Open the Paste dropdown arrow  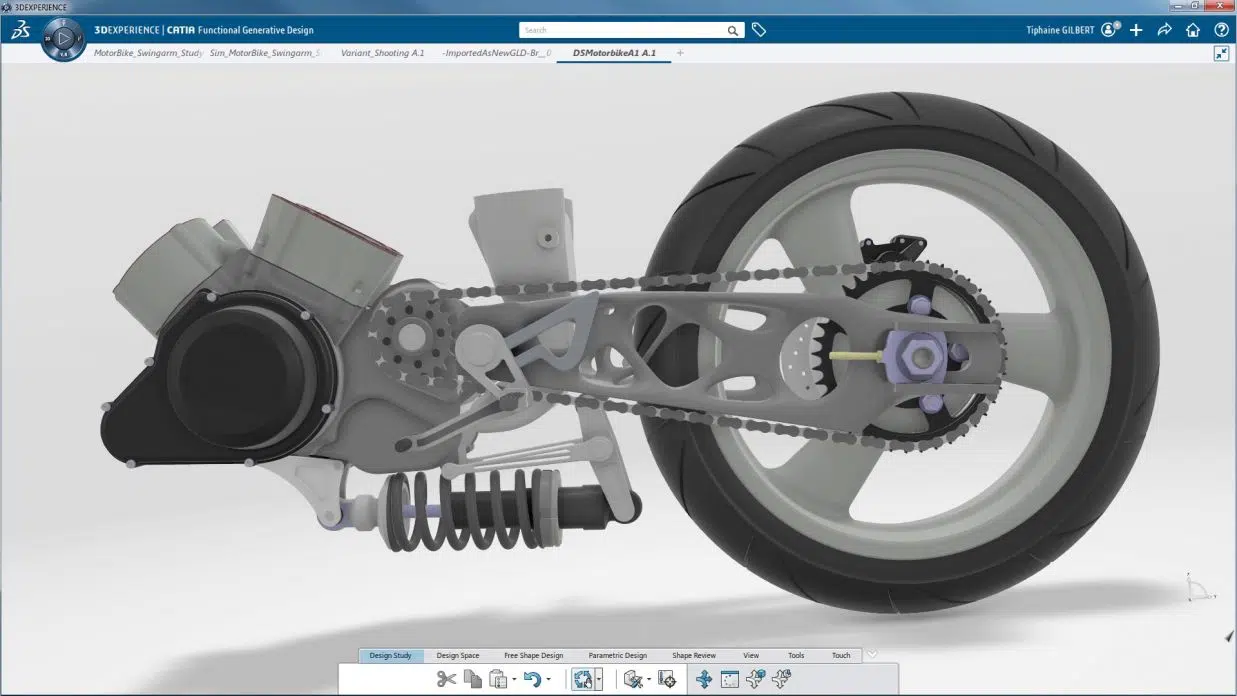[x=514, y=680]
